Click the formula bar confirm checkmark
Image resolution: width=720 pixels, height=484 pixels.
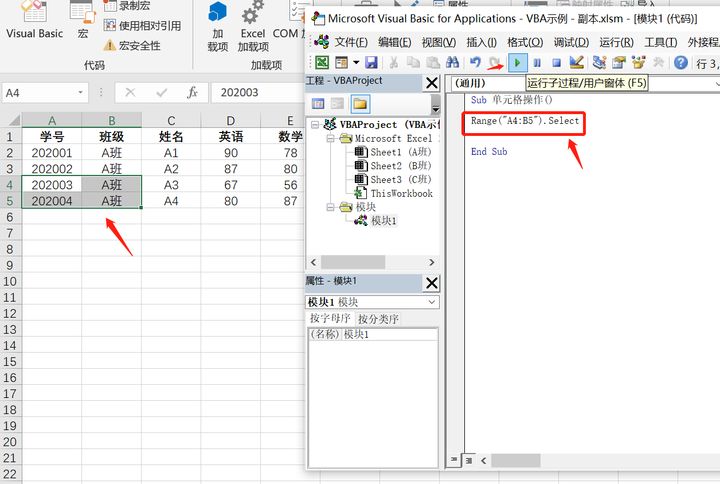pos(162,93)
